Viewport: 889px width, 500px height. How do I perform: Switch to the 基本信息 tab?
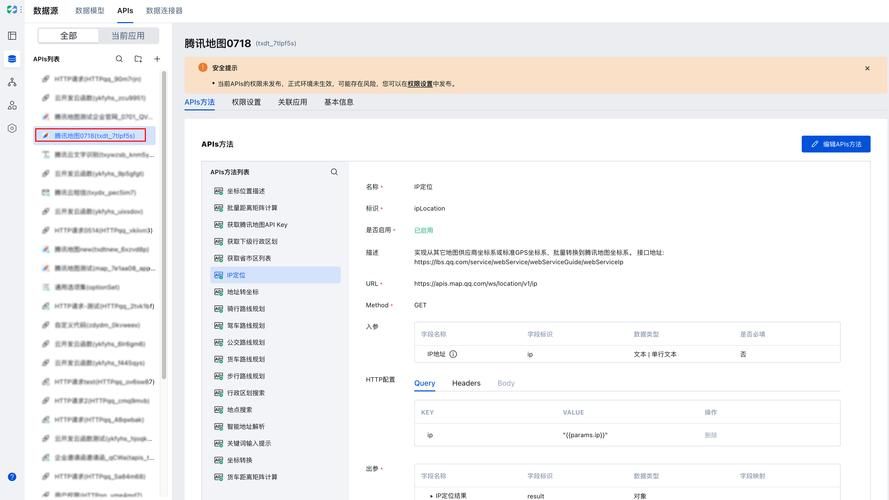pyautogui.click(x=339, y=102)
